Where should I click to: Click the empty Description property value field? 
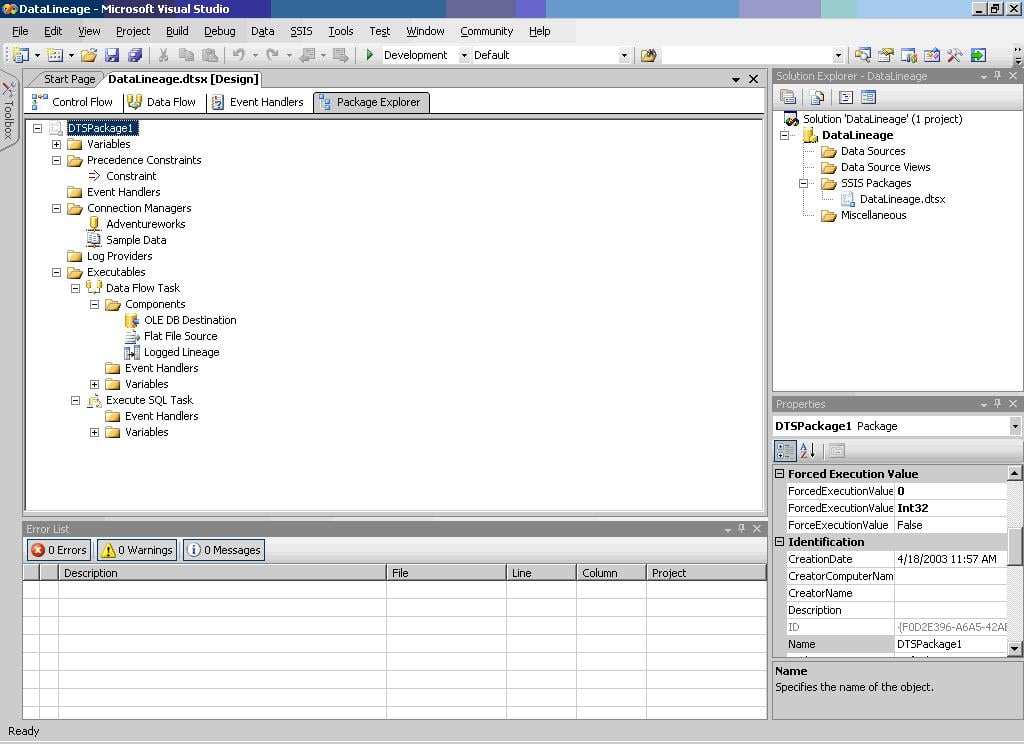coord(950,610)
